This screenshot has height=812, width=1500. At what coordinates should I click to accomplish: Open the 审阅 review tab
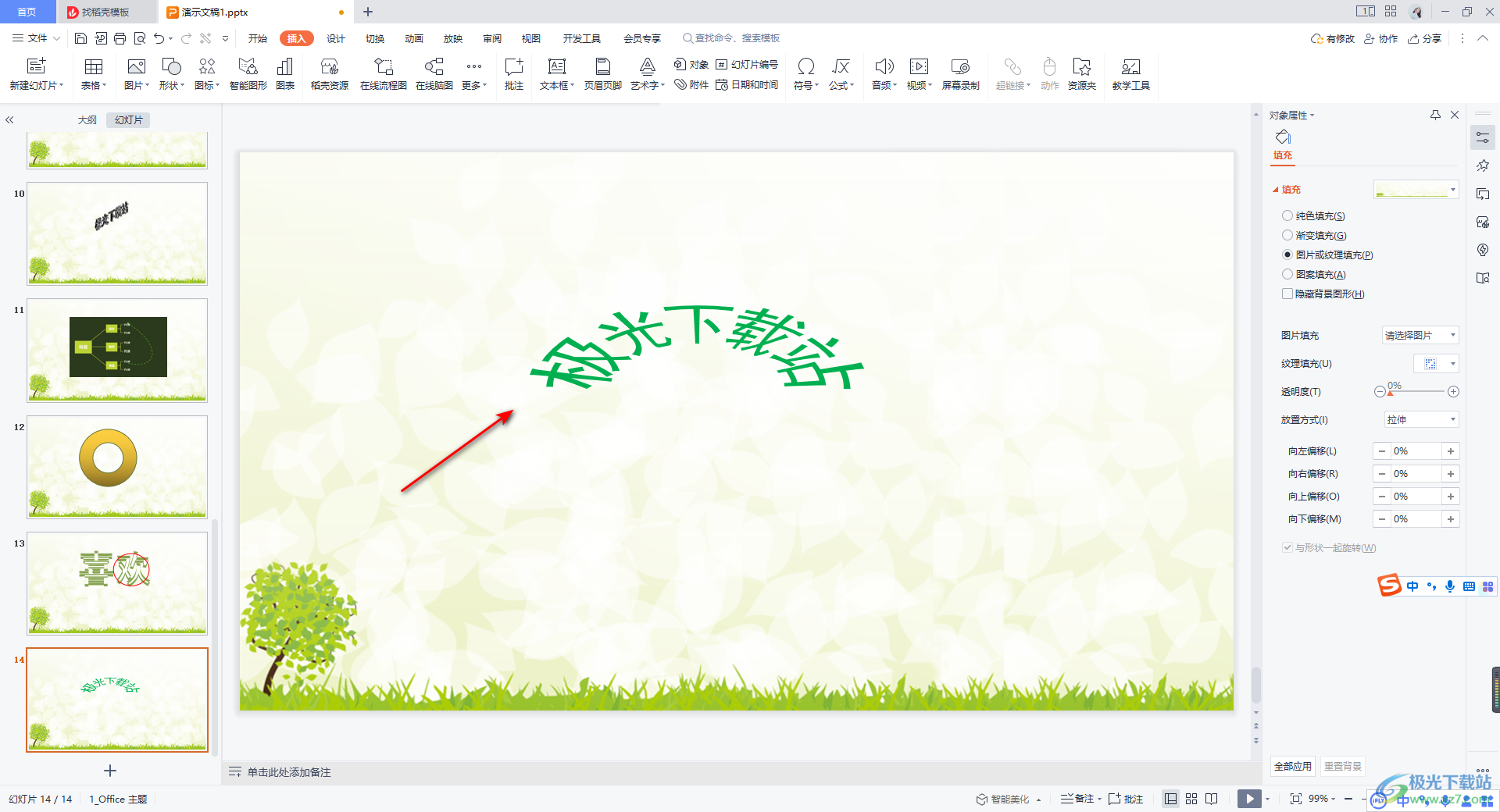pyautogui.click(x=492, y=38)
